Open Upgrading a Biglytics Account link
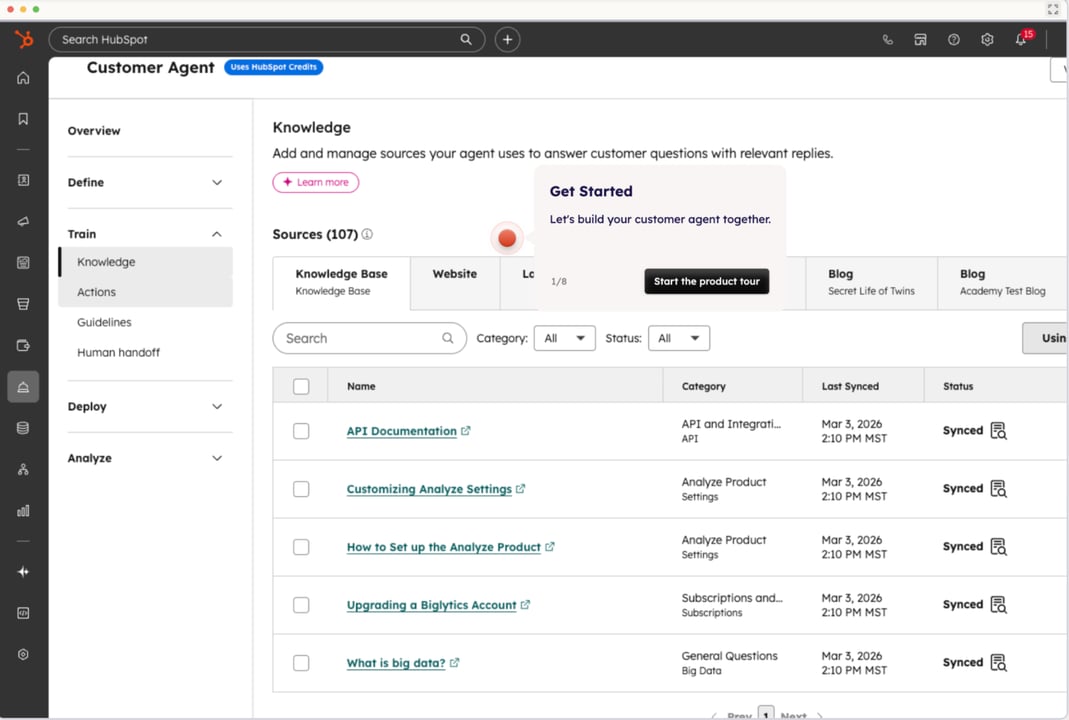The image size is (1069, 720). pyautogui.click(x=431, y=605)
